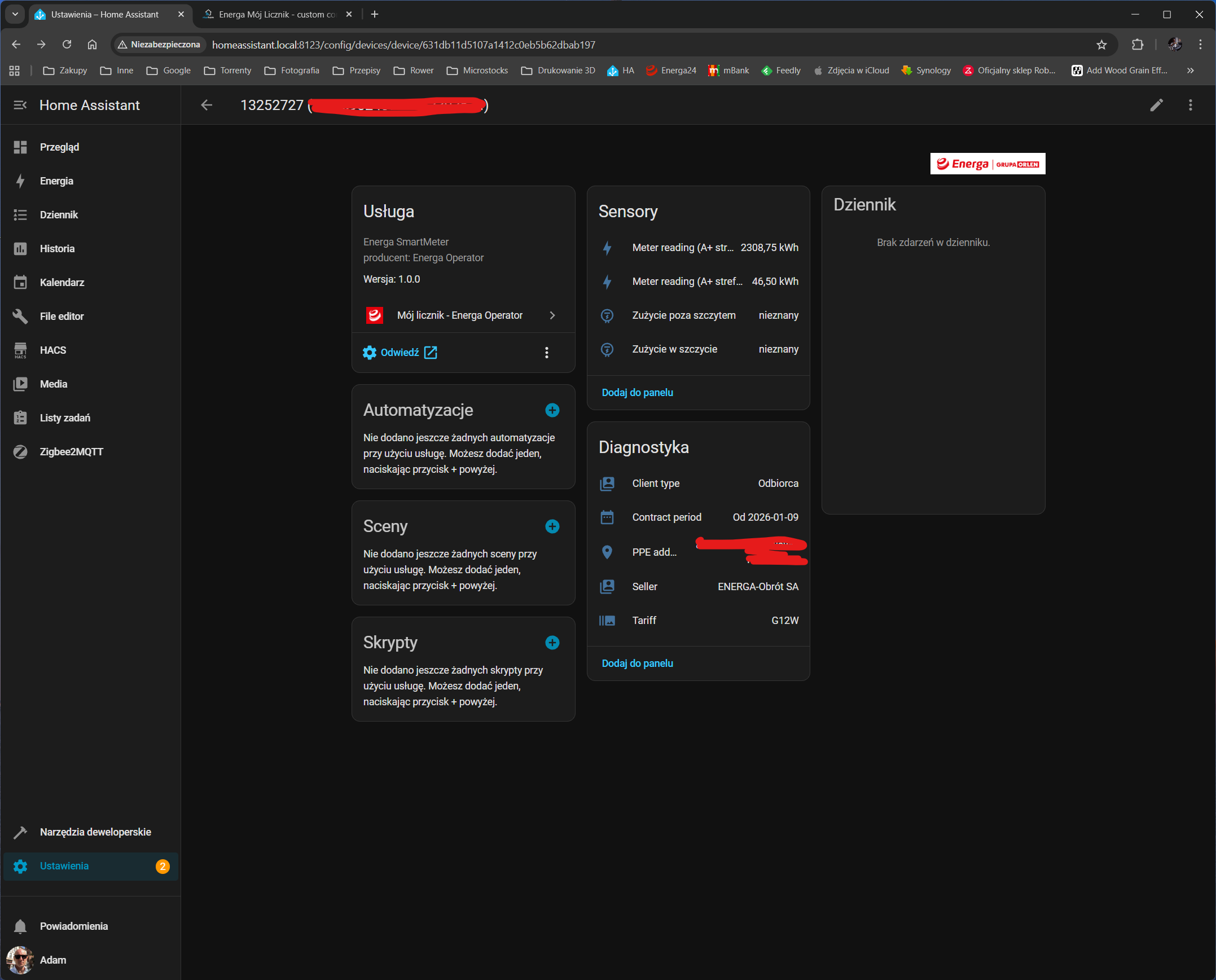Click Dodaj do panelu under Sensory

click(637, 392)
